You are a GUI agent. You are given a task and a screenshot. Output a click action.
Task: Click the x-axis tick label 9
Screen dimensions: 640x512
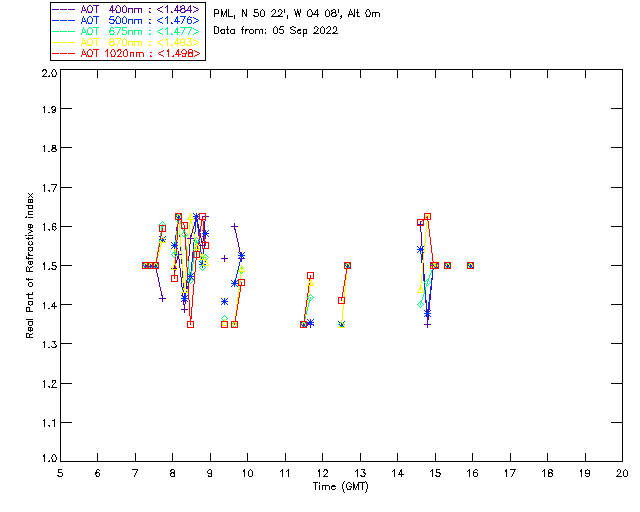(x=210, y=473)
